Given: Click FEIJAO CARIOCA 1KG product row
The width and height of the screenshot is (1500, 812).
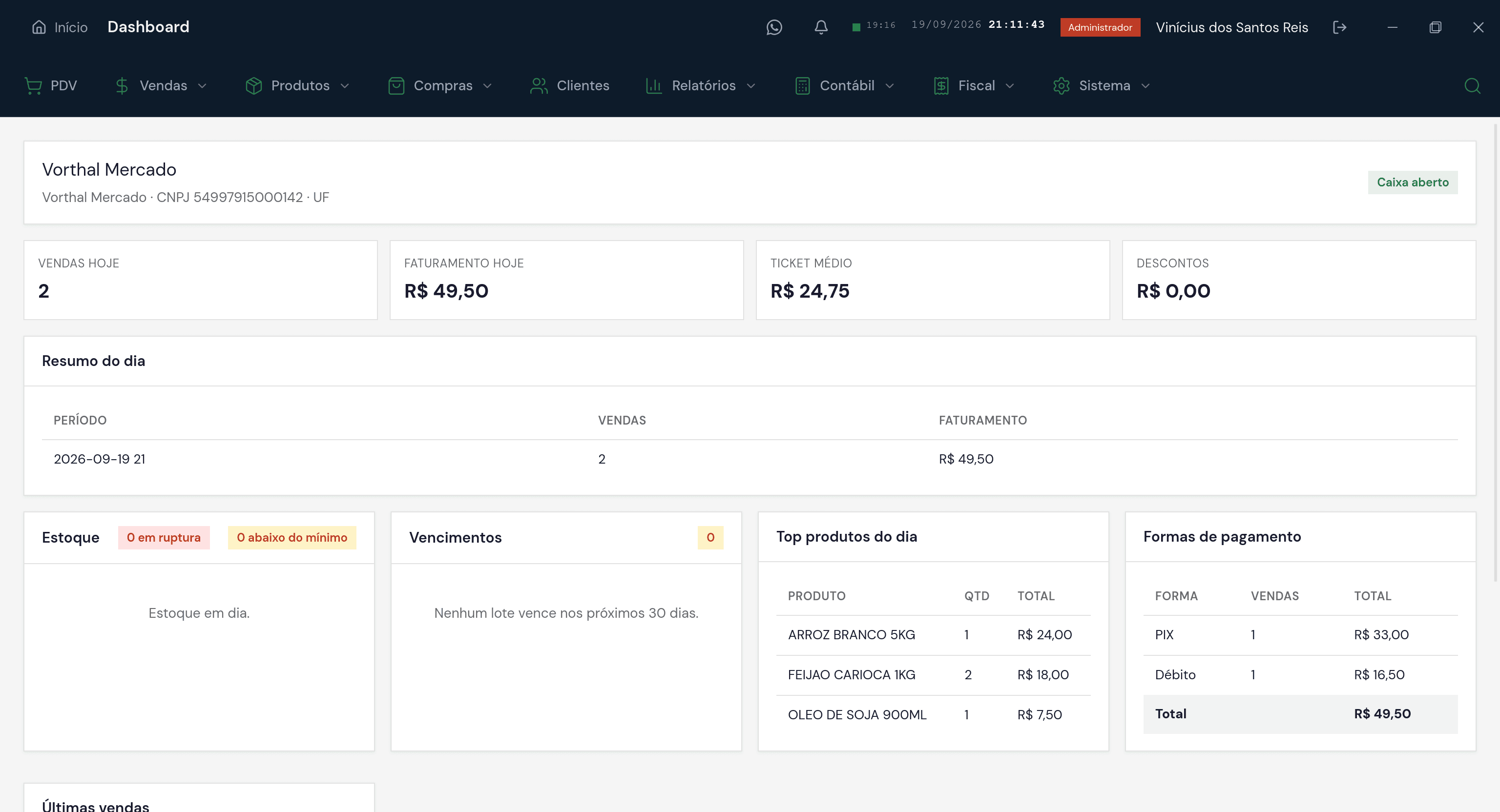Looking at the screenshot, I should (x=934, y=674).
